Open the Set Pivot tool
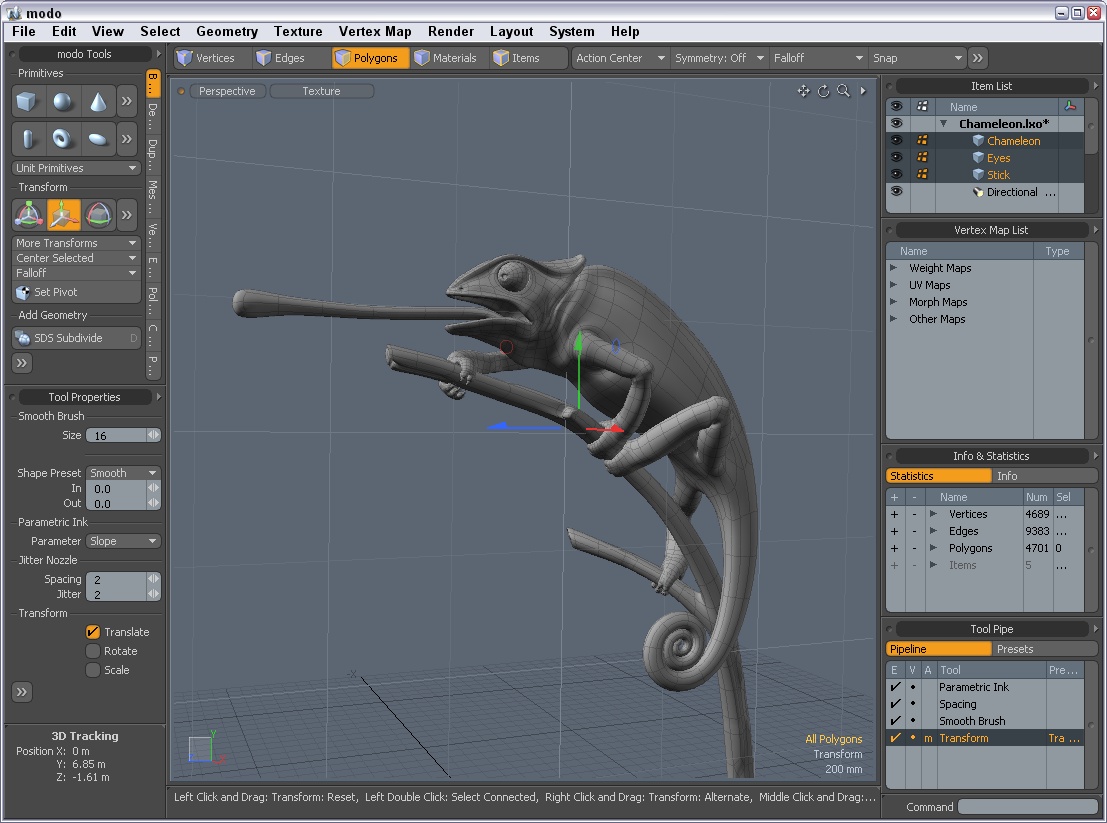This screenshot has height=823, width=1107. coord(76,292)
